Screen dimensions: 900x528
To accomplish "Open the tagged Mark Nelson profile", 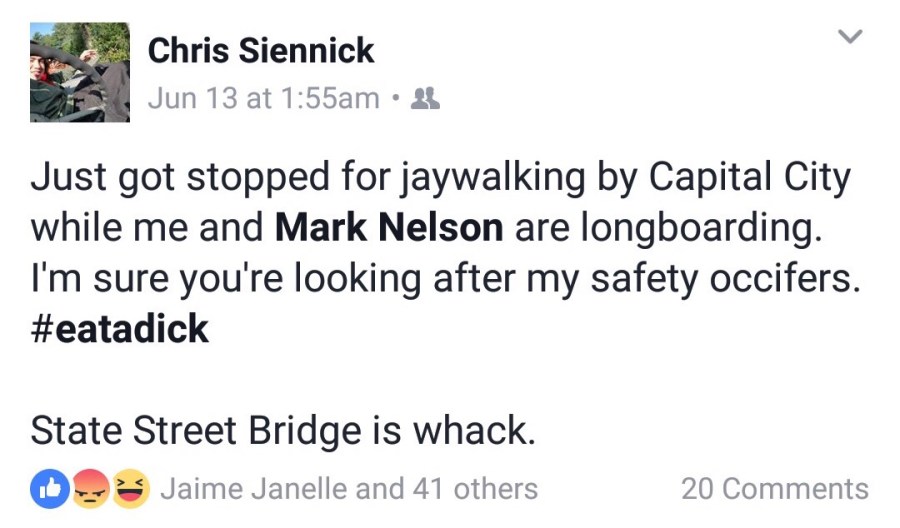I will (389, 228).
